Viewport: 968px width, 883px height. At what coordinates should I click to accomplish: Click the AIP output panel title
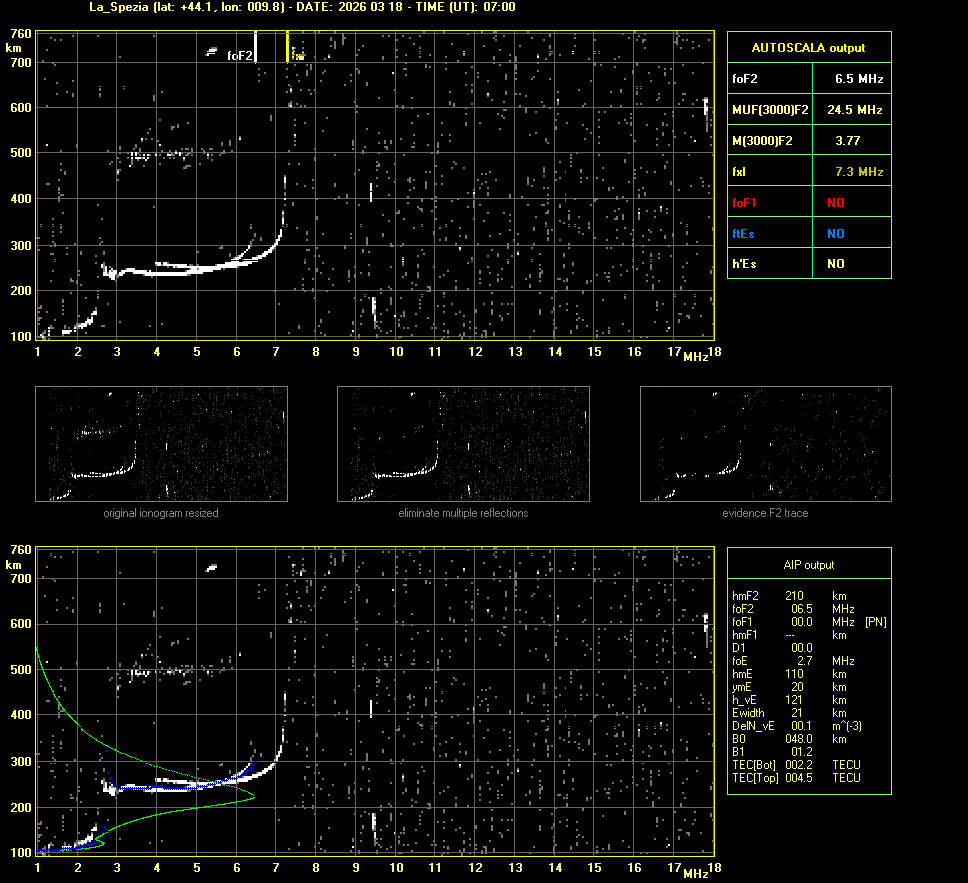[808, 565]
